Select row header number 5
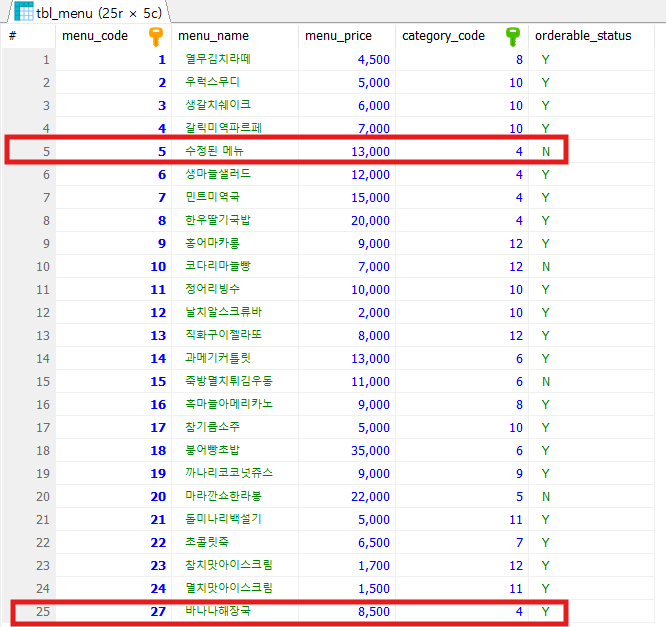The height and width of the screenshot is (627, 666). tap(46, 151)
